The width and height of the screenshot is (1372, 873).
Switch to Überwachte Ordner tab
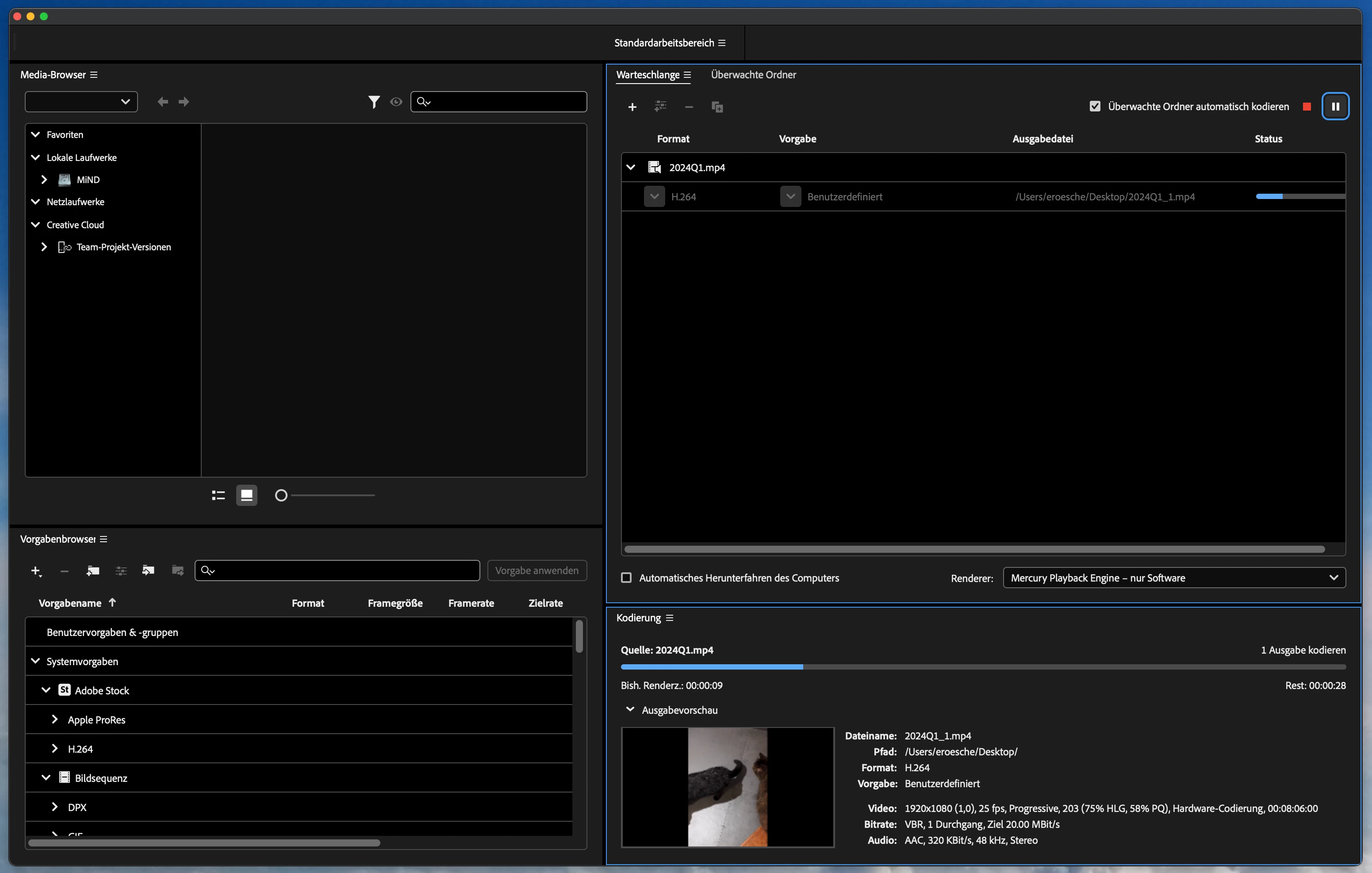[x=753, y=75]
